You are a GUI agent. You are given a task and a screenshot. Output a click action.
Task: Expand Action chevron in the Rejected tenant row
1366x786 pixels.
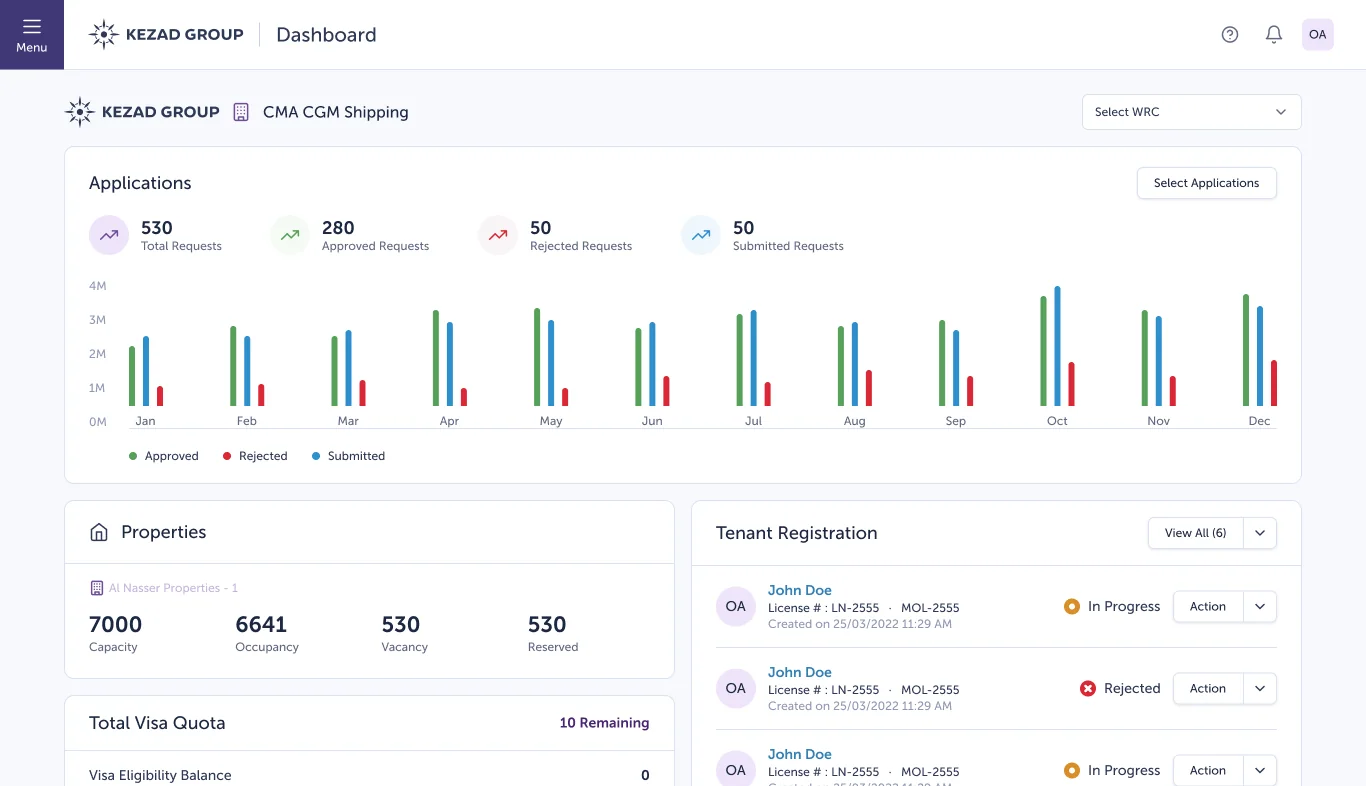point(1260,689)
